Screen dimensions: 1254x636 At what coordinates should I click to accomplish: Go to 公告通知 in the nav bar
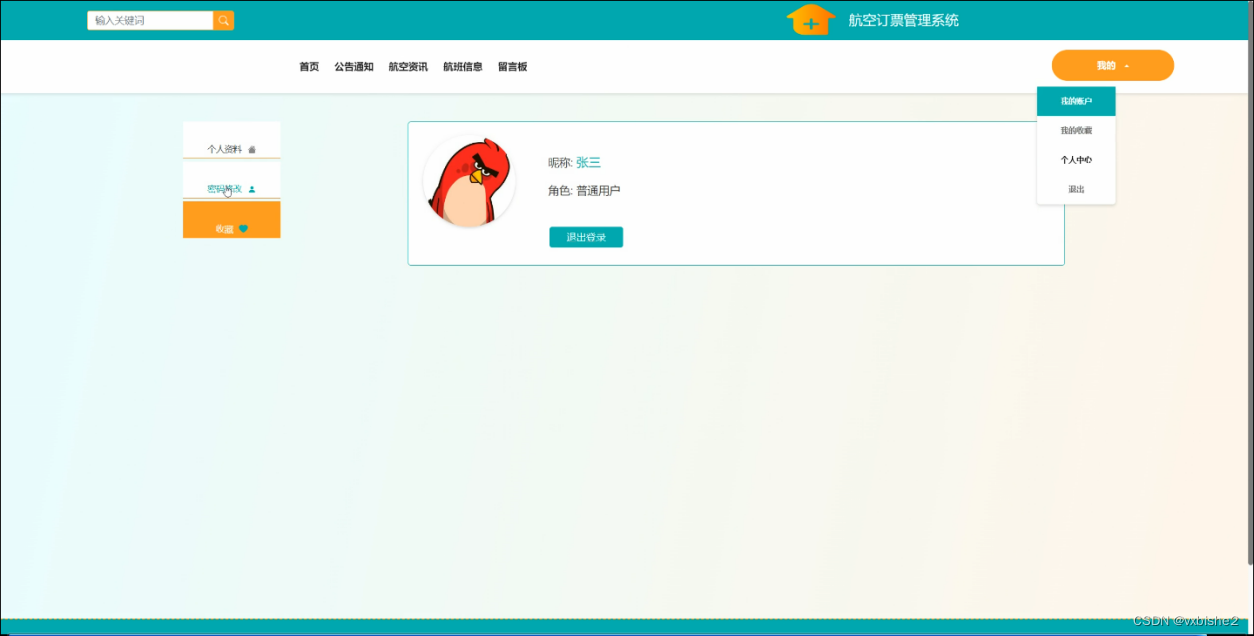pos(354,67)
